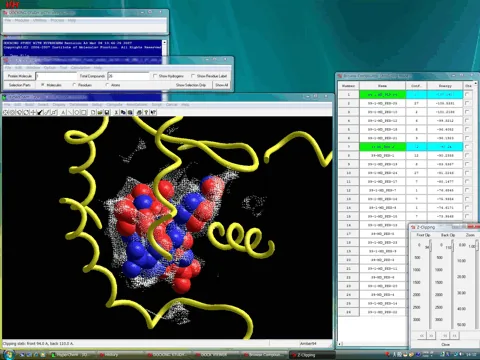The image size is (480, 360).
Task: Click the print toolbar icon
Action: click(139, 113)
